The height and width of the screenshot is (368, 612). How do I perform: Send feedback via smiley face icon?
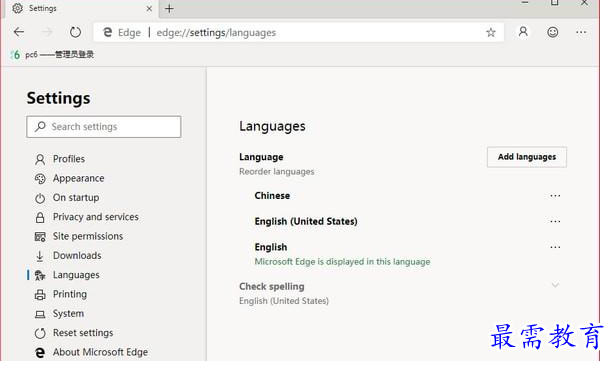click(x=552, y=32)
